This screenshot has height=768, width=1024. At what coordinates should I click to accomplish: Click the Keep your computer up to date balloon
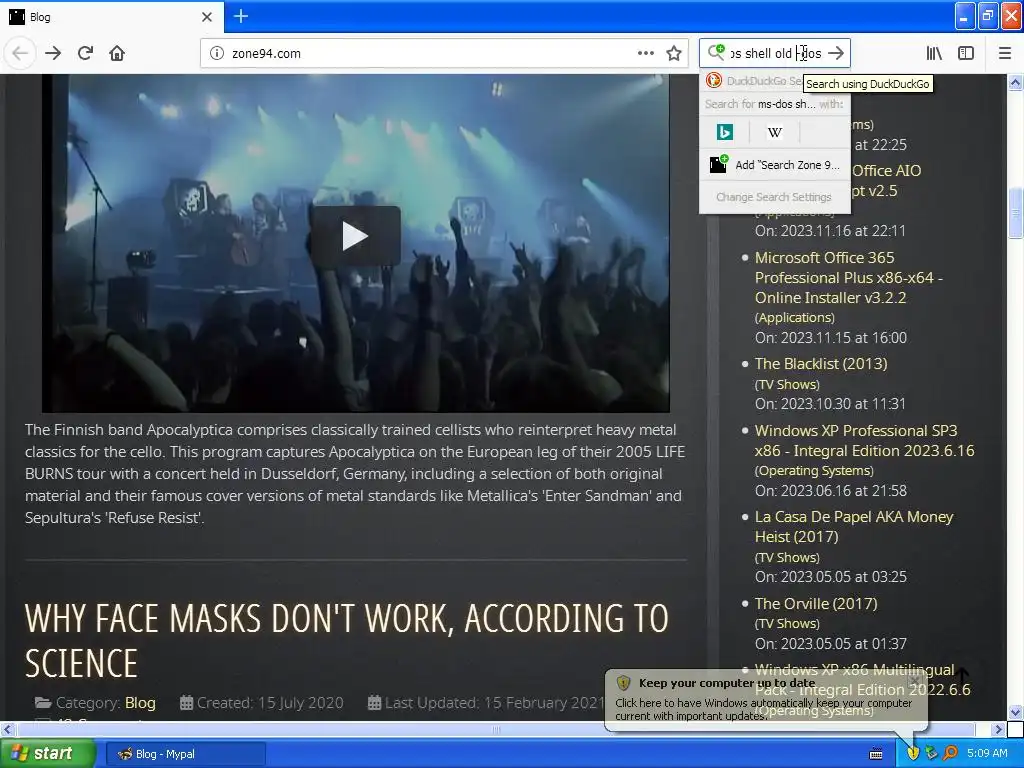tap(765, 699)
